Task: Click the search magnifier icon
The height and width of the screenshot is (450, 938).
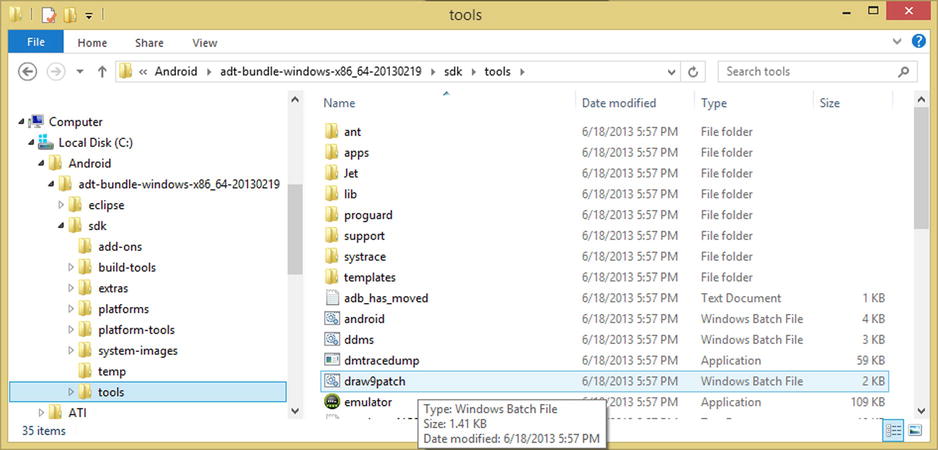Action: coord(903,72)
